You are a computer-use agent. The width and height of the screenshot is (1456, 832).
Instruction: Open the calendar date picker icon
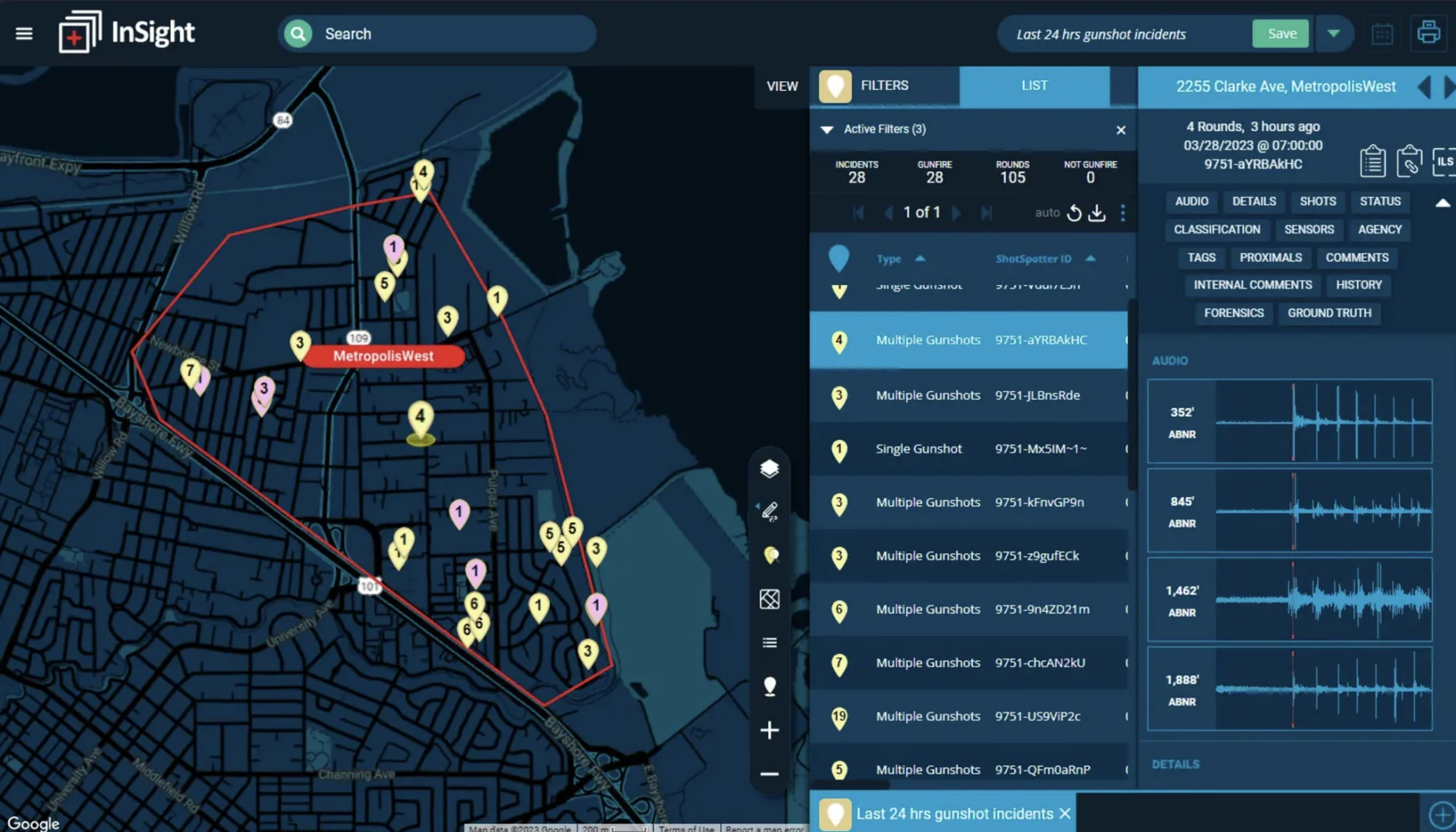click(x=1382, y=34)
